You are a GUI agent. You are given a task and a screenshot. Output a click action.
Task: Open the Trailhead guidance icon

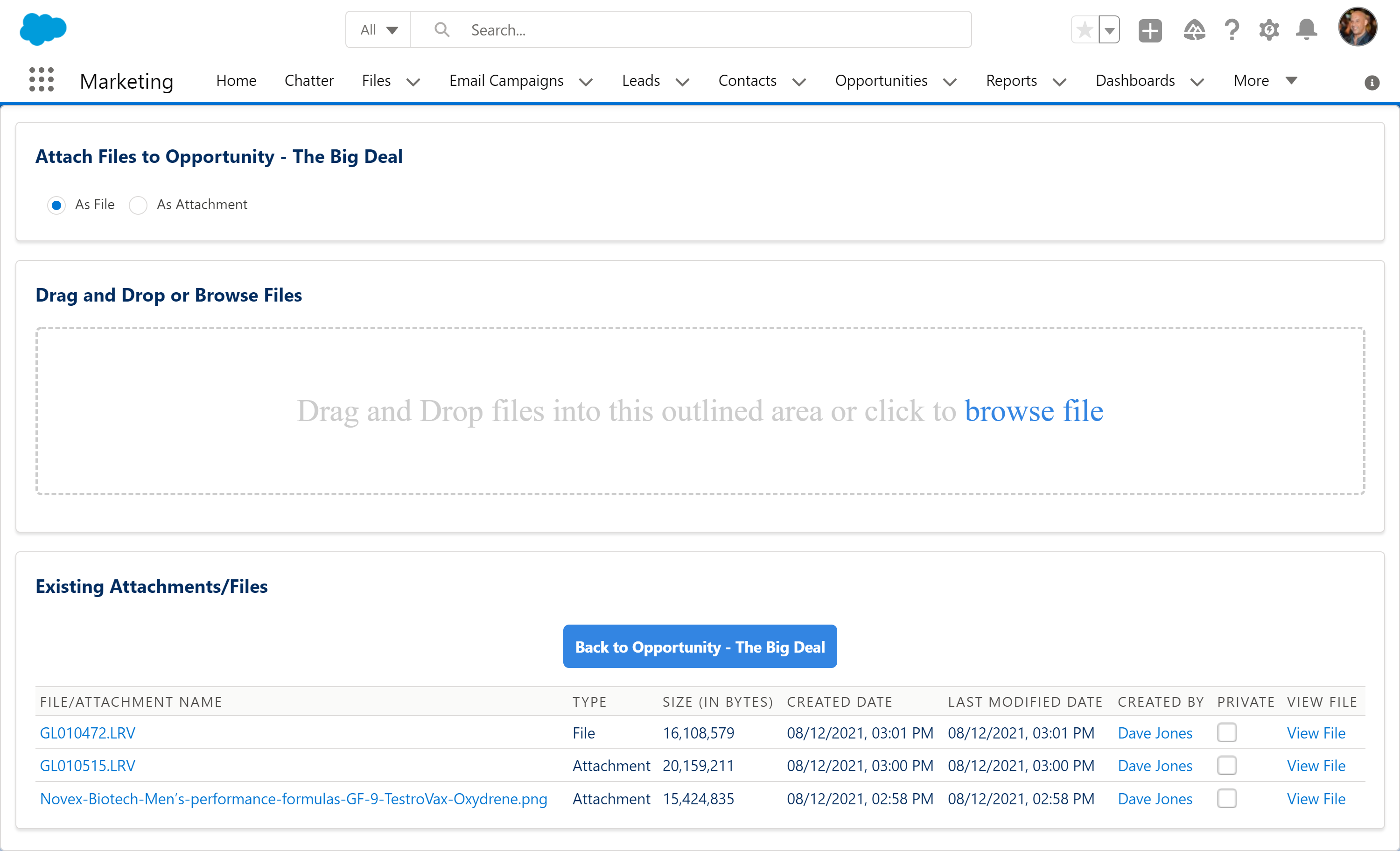coord(1194,30)
